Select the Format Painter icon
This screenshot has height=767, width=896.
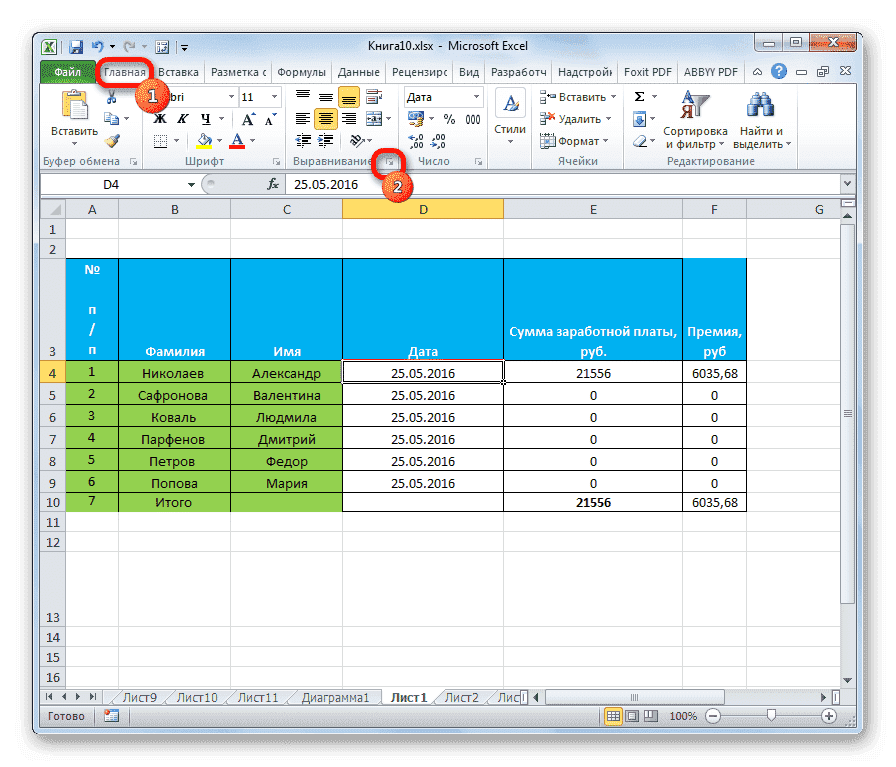tap(111, 141)
